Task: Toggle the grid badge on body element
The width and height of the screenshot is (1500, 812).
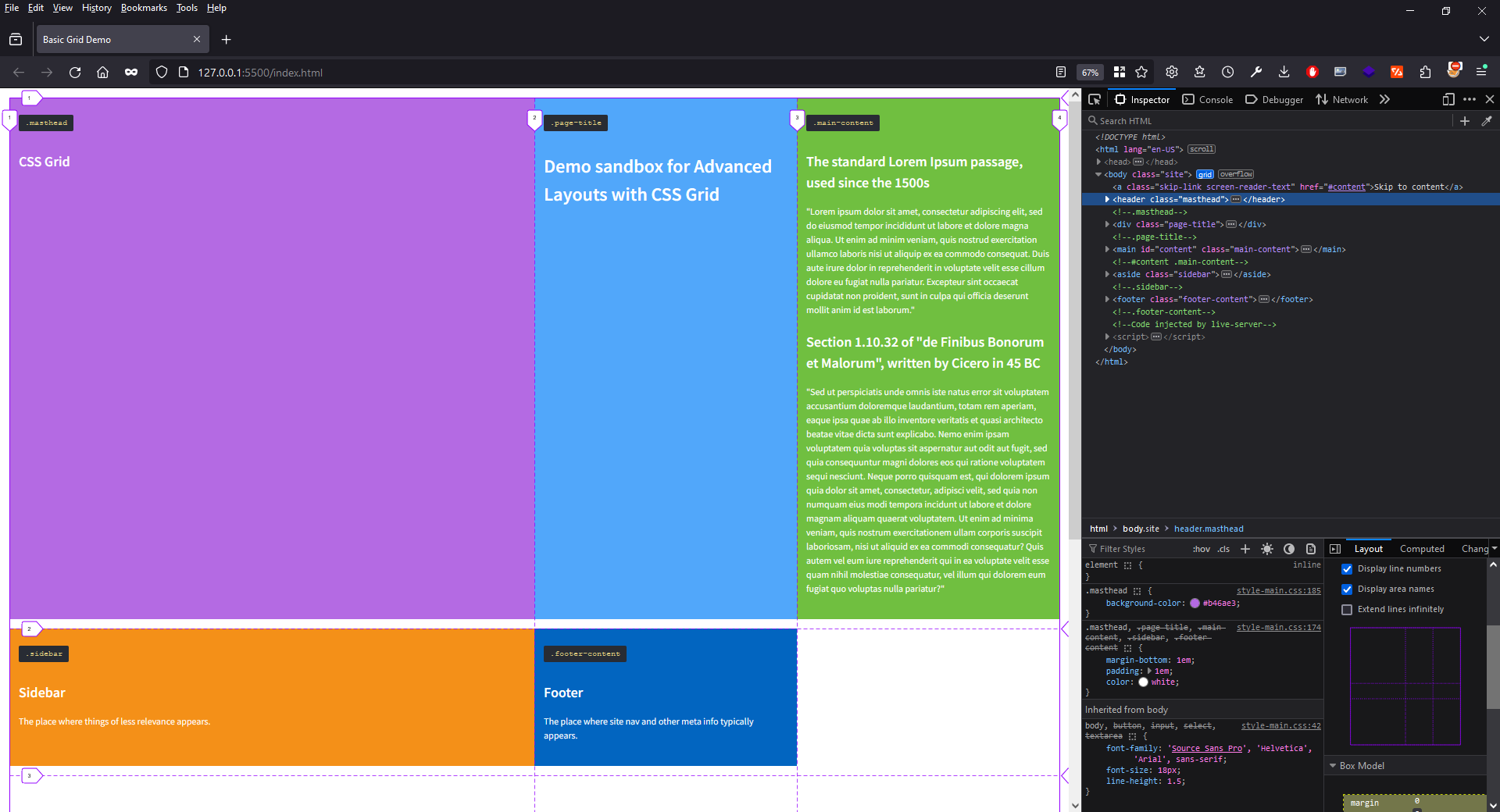Action: (x=1205, y=174)
